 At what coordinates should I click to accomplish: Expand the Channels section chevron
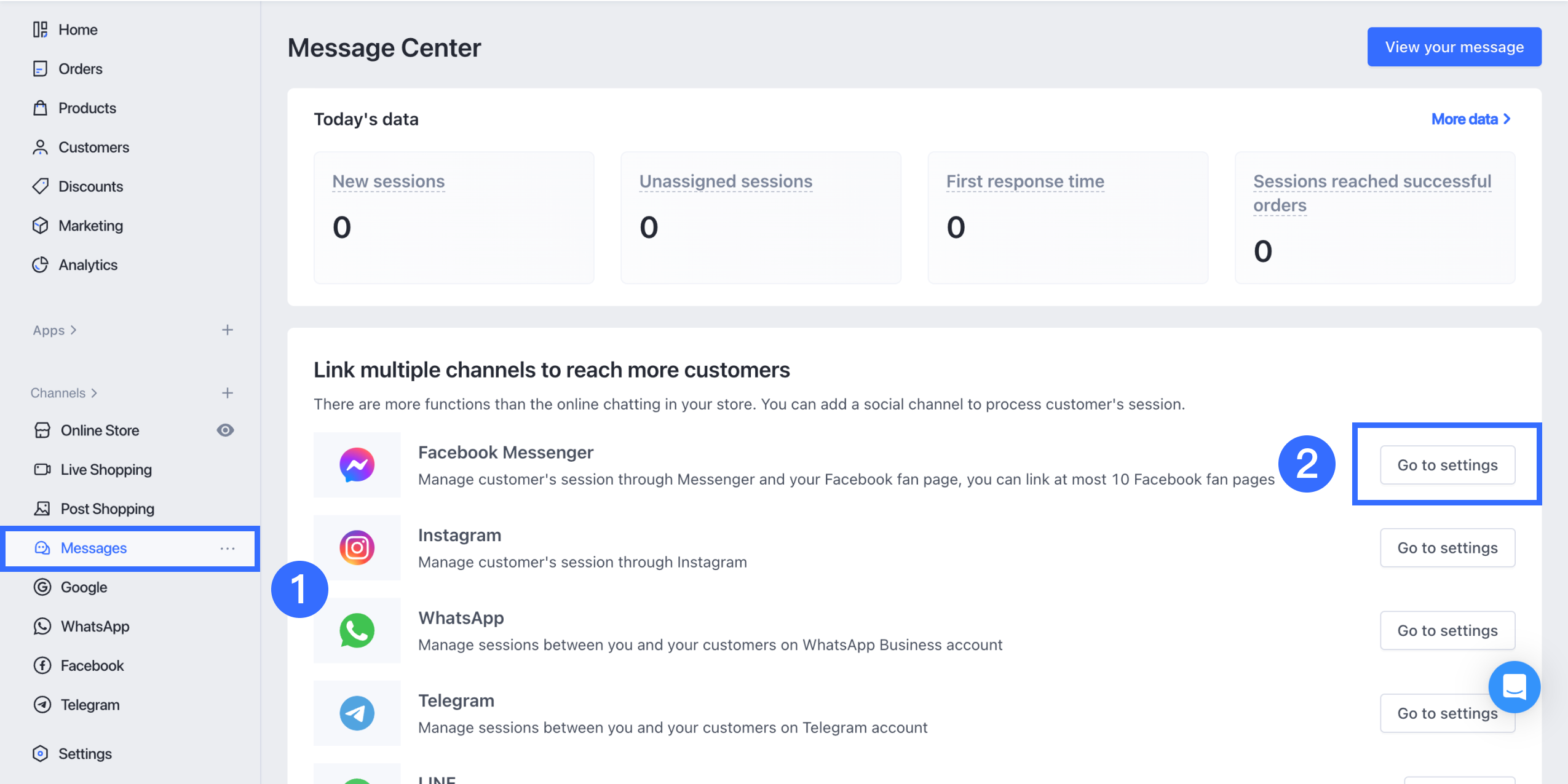coord(94,393)
